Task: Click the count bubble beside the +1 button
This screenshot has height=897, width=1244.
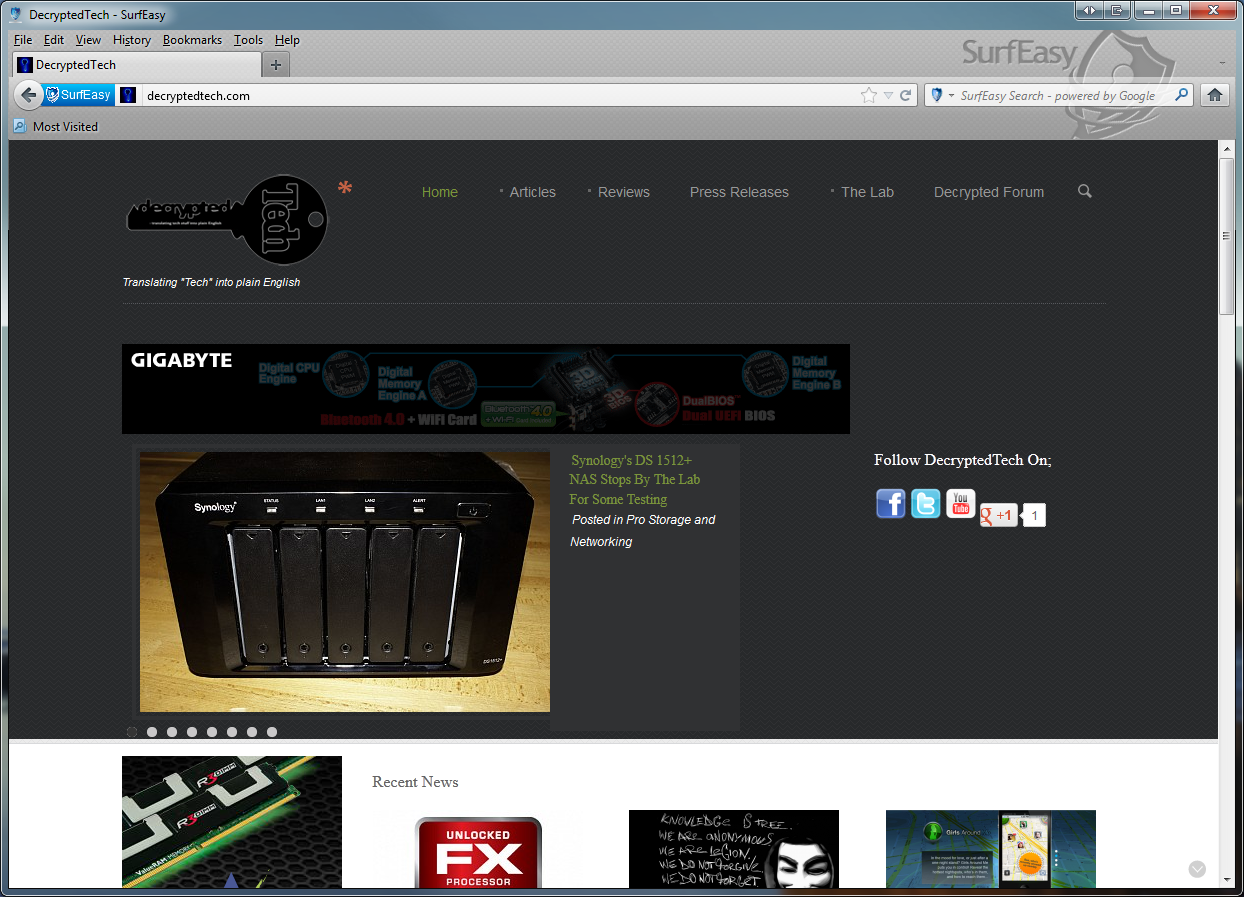Action: click(x=1034, y=515)
